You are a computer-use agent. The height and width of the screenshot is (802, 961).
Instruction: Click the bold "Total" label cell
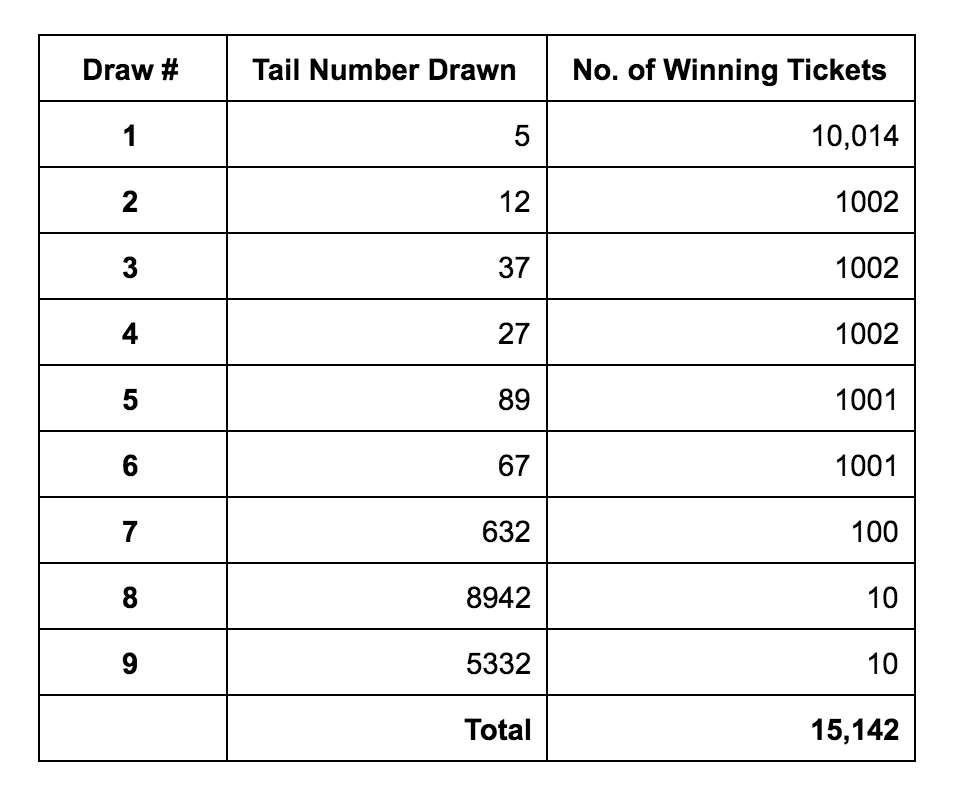pyautogui.click(x=498, y=730)
